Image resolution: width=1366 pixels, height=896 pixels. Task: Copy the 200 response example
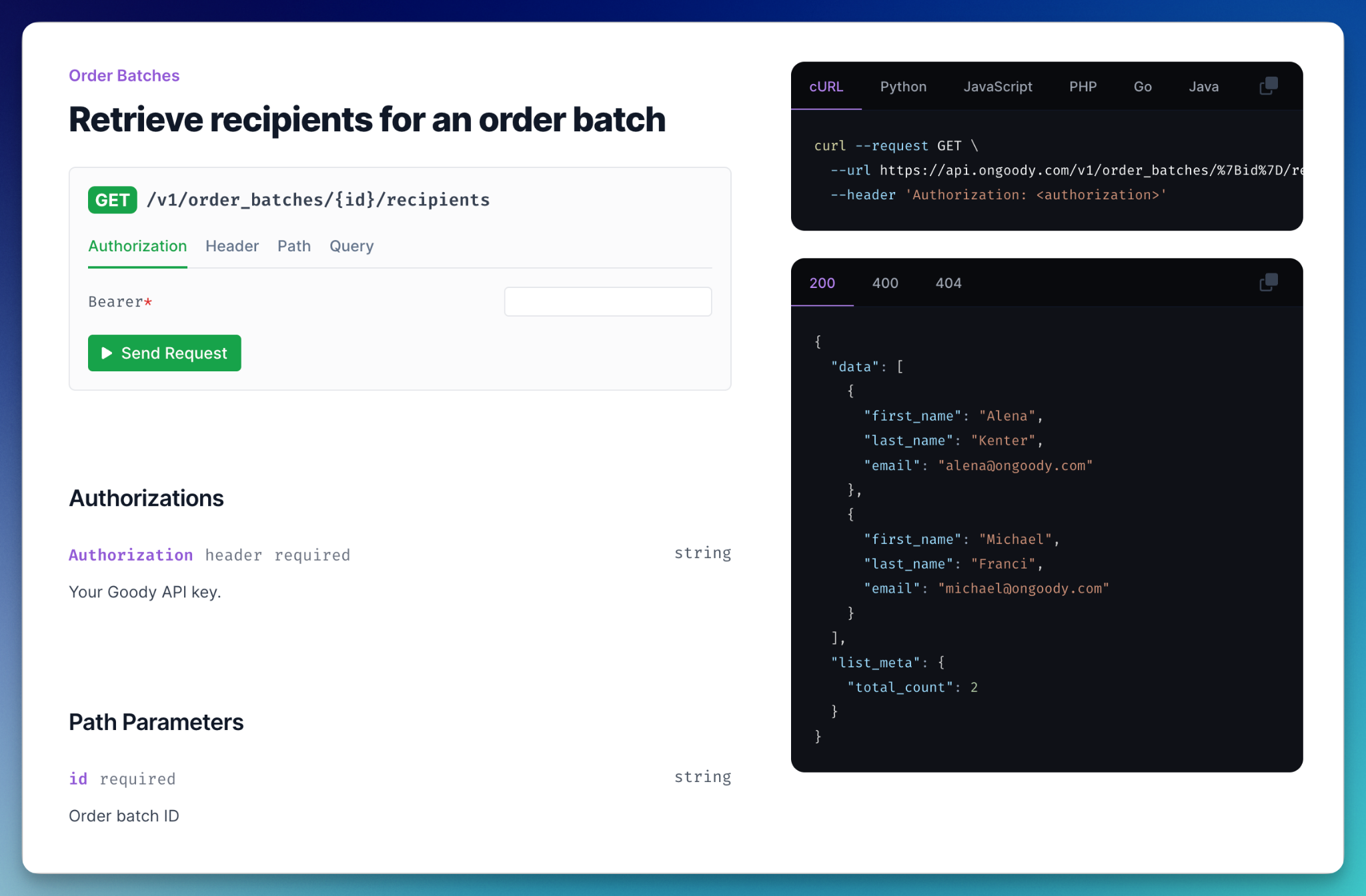coord(1267,282)
